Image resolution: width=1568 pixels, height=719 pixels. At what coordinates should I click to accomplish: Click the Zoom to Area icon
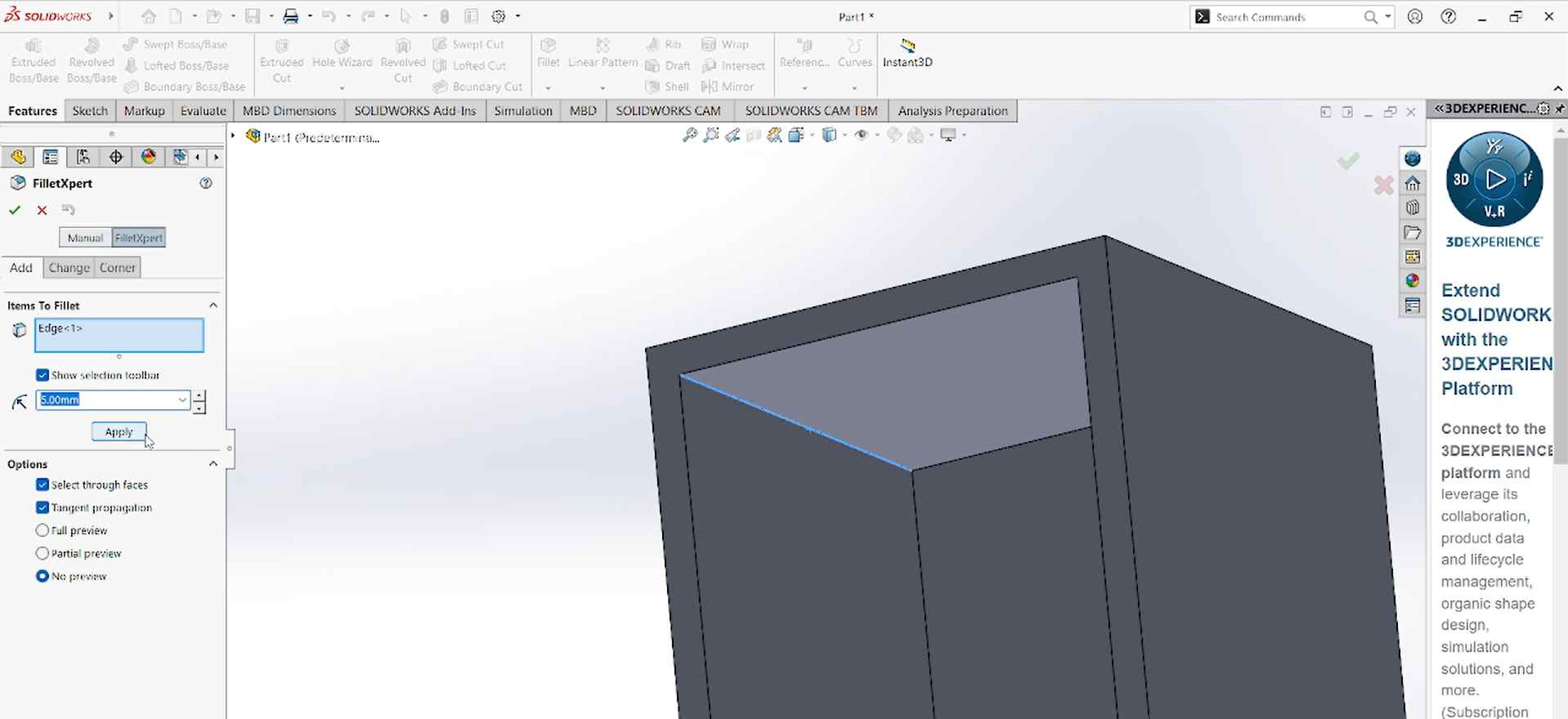[x=711, y=136]
